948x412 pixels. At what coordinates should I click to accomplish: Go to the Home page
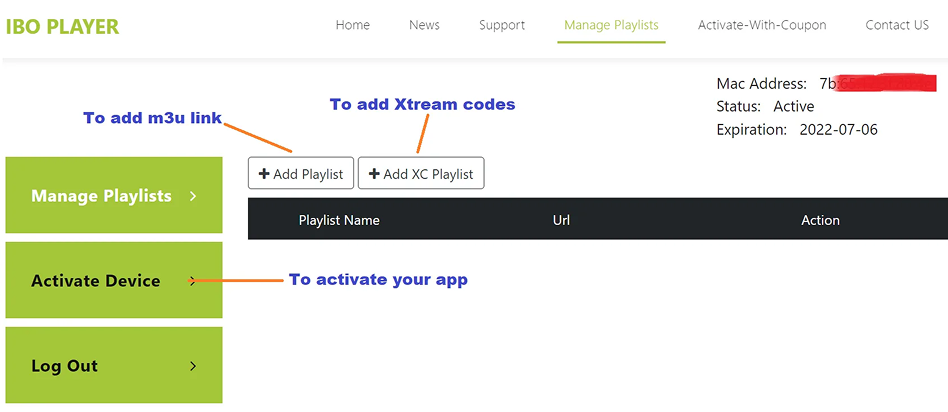(x=352, y=25)
